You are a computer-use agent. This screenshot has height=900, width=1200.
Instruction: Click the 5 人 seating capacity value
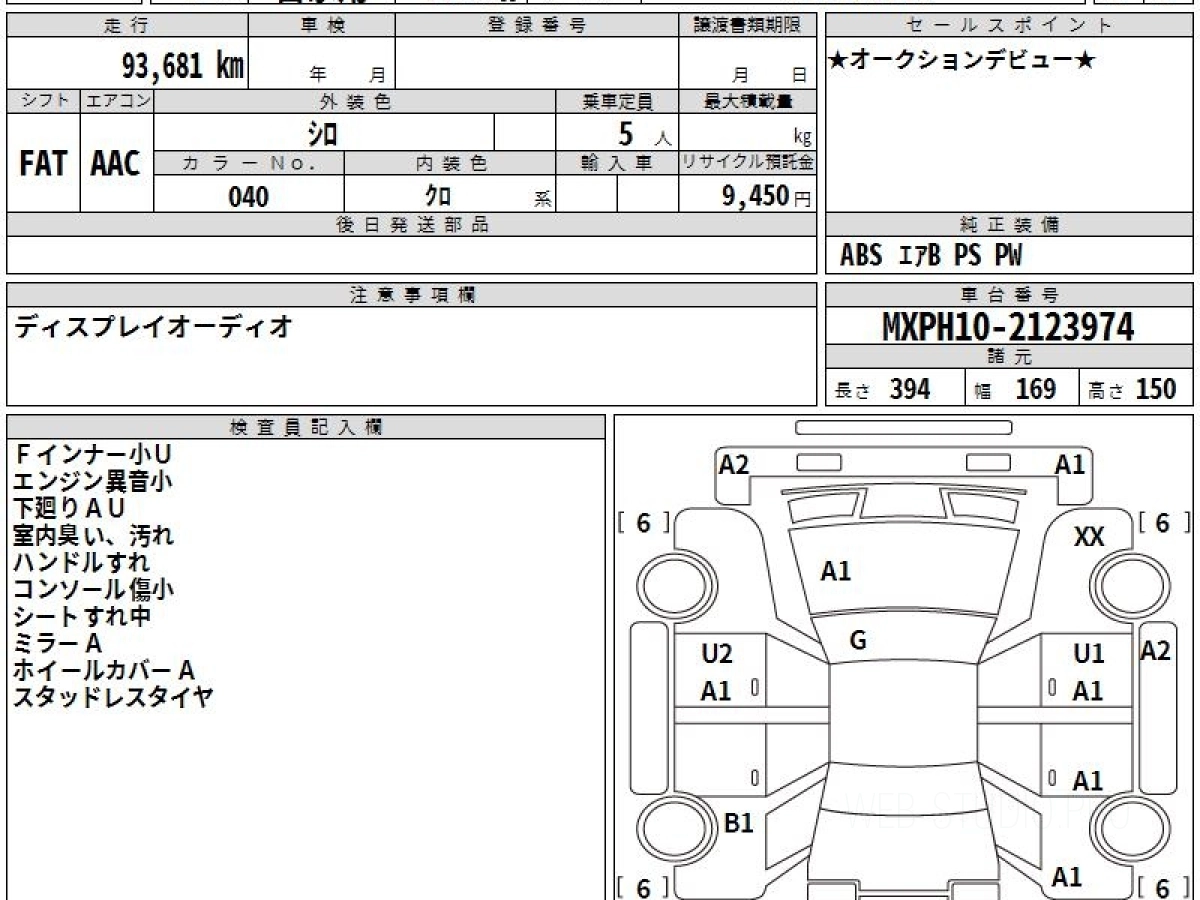644,134
